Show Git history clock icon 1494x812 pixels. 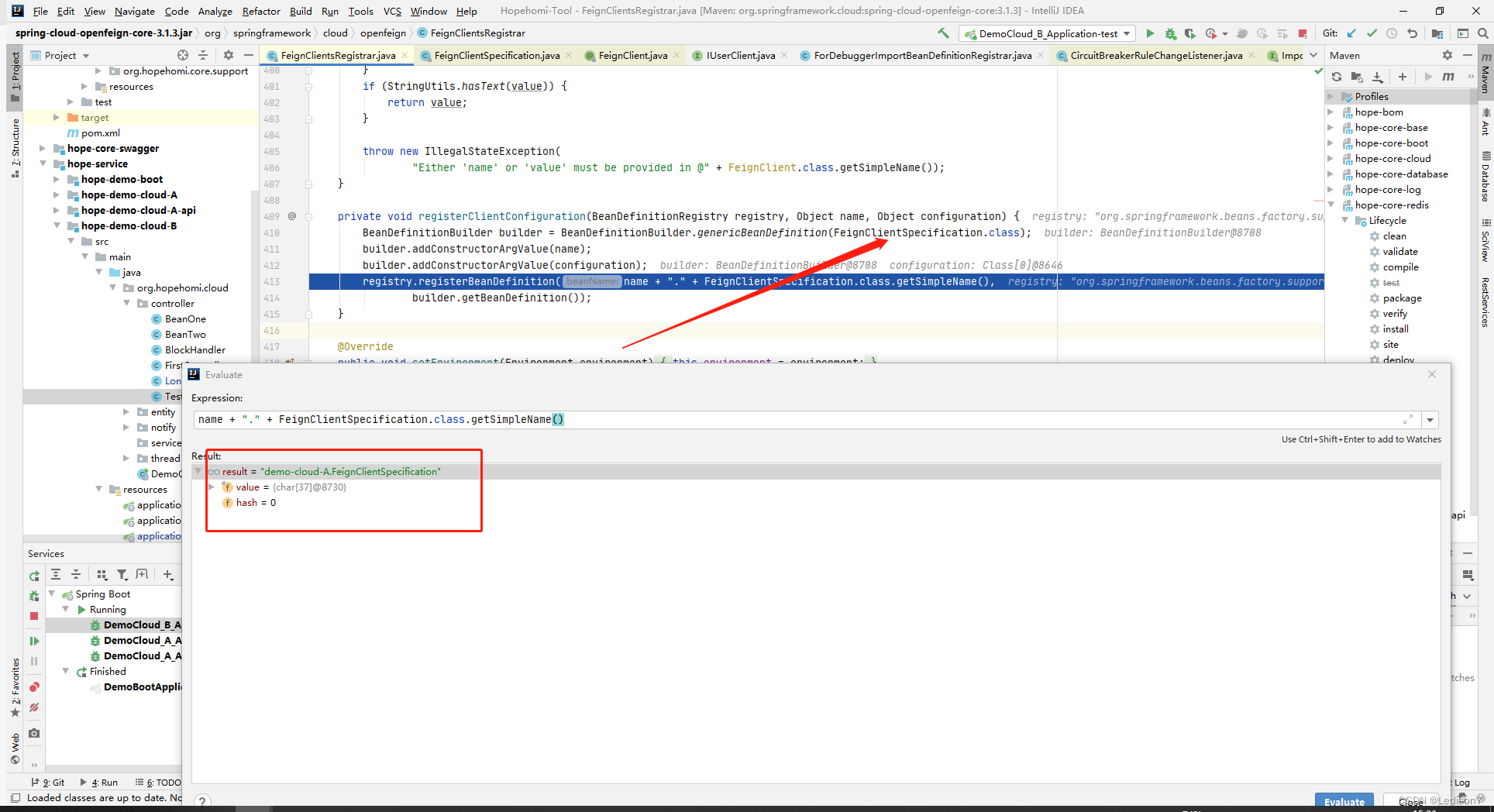1392,33
